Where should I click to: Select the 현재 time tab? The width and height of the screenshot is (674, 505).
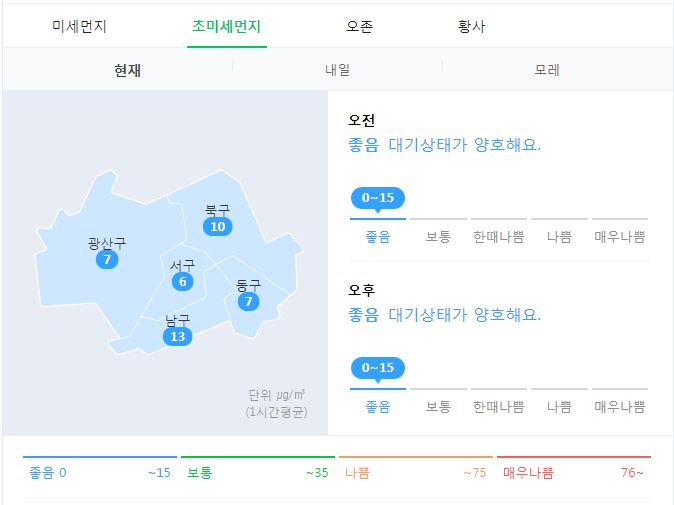click(127, 70)
